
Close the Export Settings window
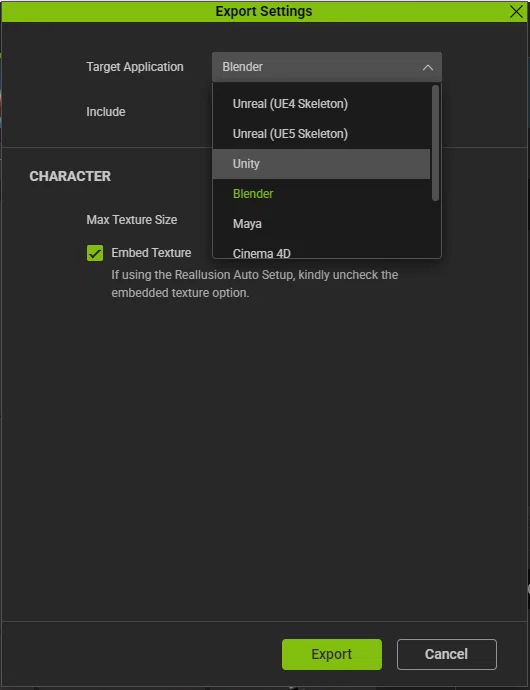pyautogui.click(x=516, y=11)
